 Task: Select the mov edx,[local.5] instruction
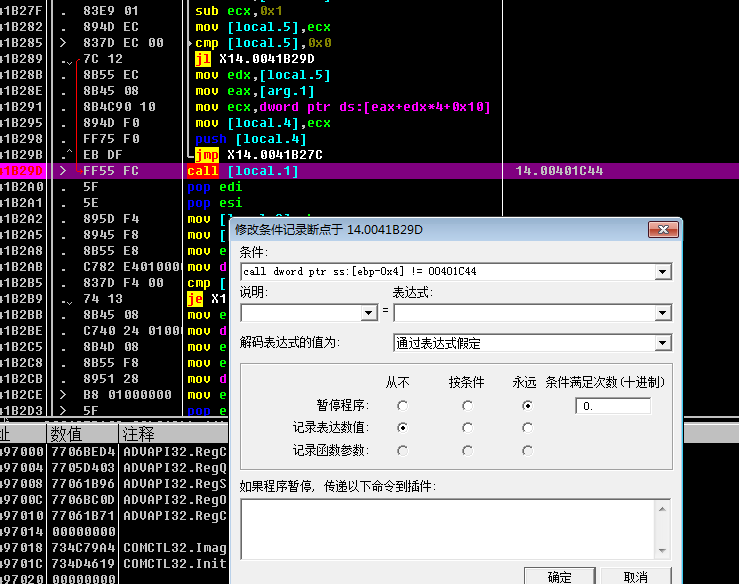click(263, 75)
